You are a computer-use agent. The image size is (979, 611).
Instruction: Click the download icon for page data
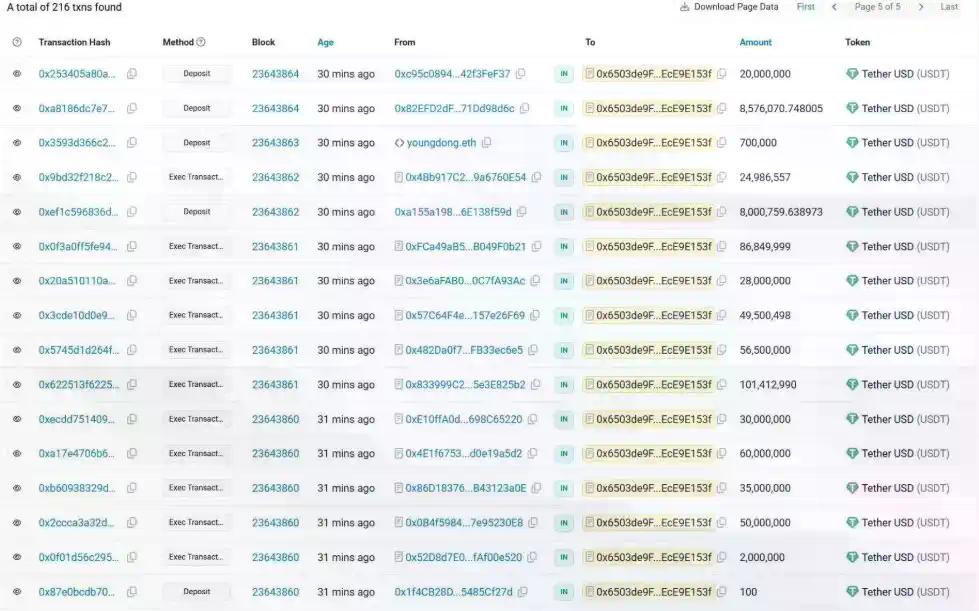point(685,7)
